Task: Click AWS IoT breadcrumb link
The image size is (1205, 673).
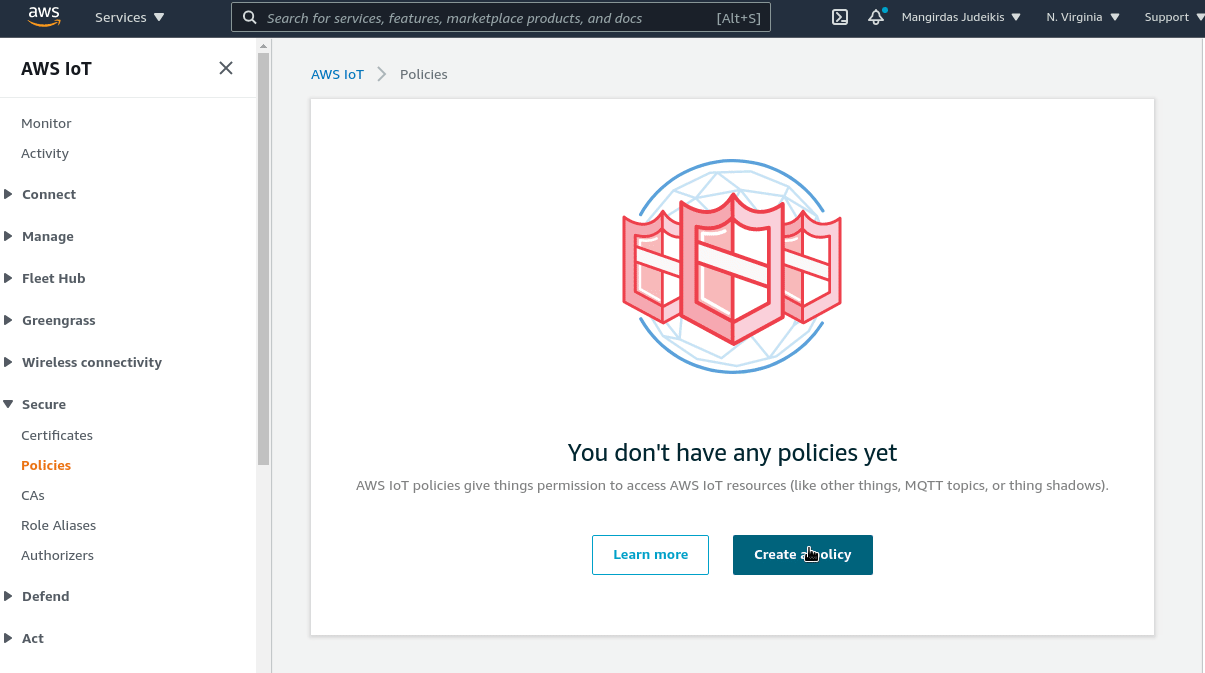Action: (x=337, y=74)
